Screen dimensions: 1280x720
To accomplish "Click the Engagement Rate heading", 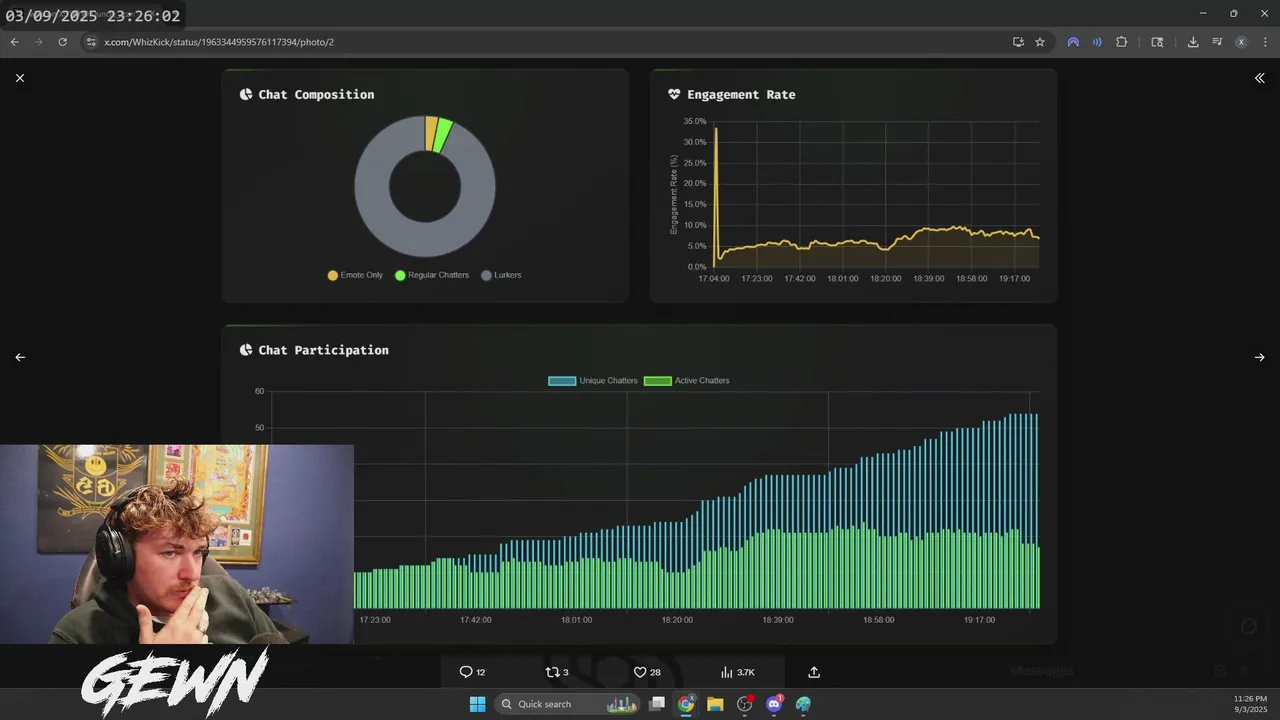I will click(741, 94).
